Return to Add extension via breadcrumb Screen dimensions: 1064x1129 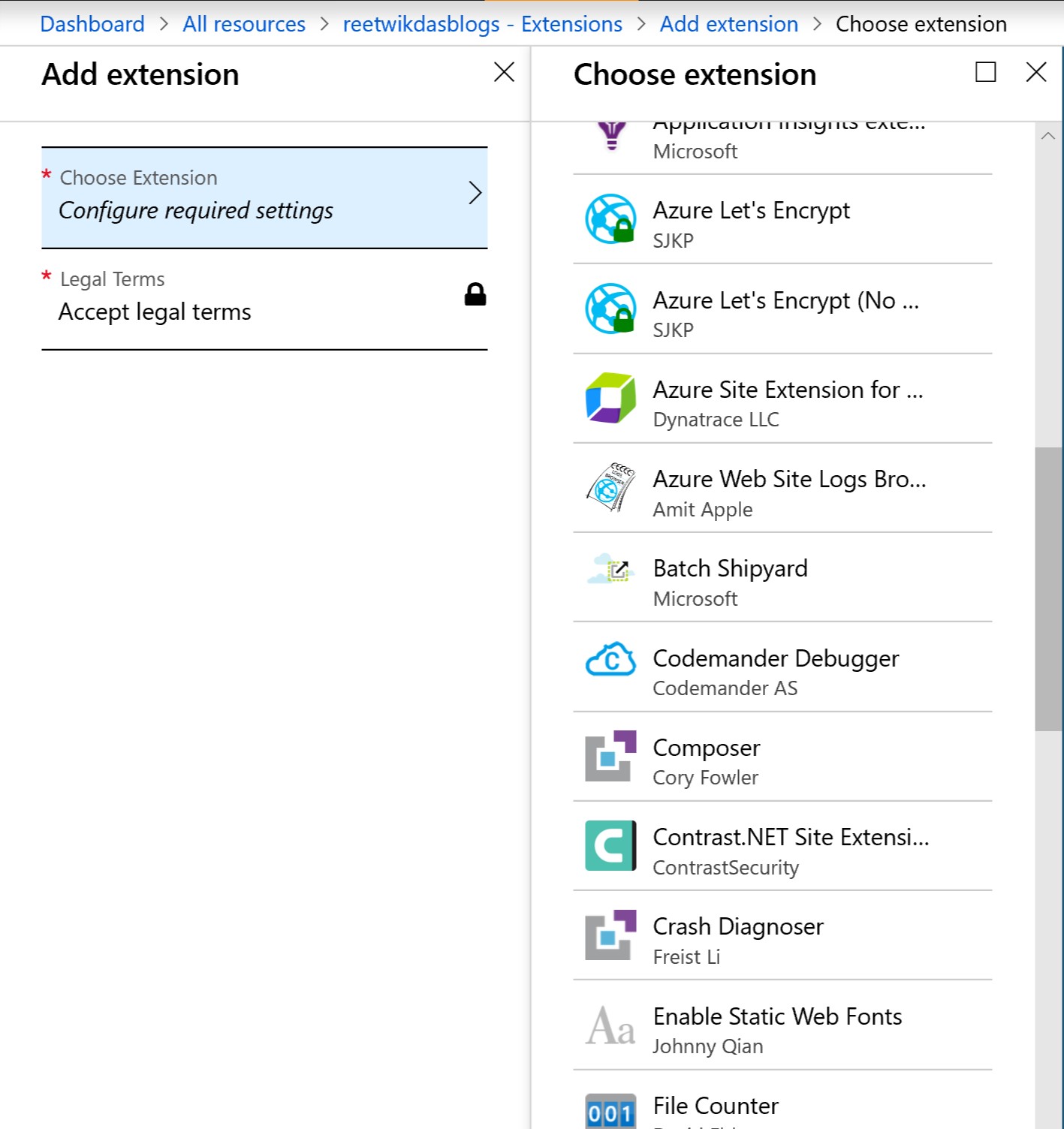(x=728, y=24)
